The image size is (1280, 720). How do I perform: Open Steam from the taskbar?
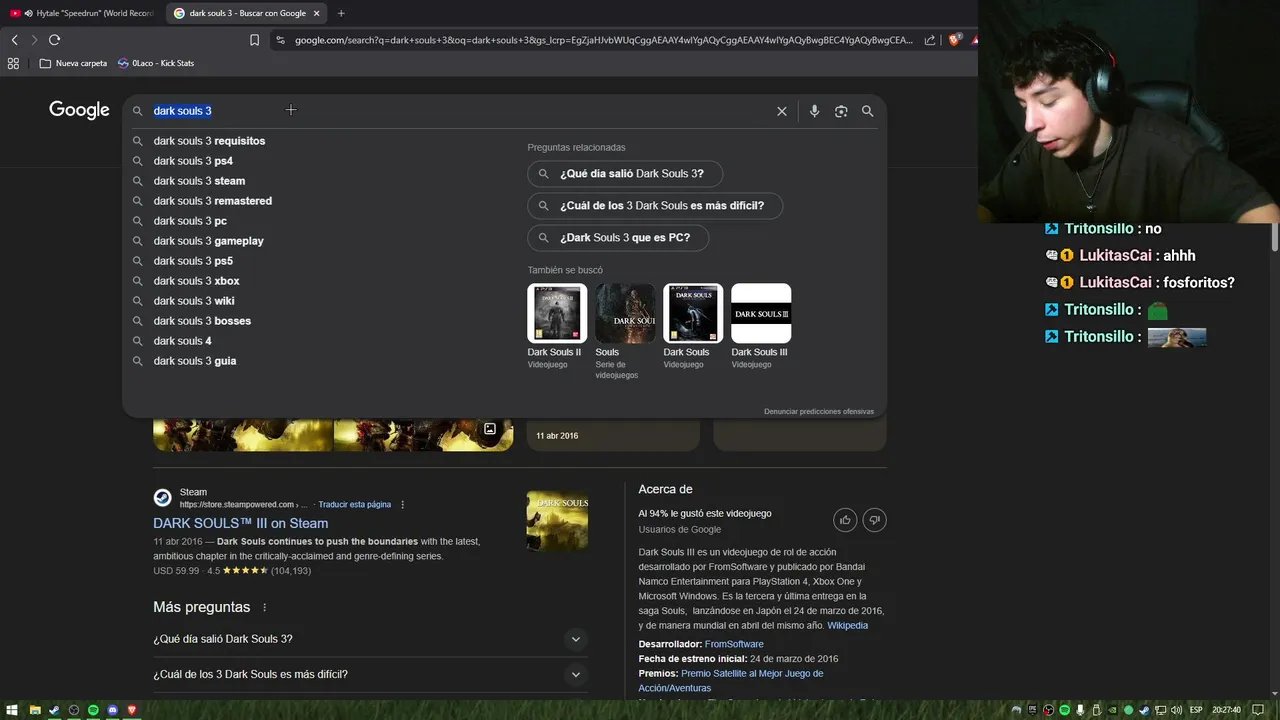click(54, 710)
